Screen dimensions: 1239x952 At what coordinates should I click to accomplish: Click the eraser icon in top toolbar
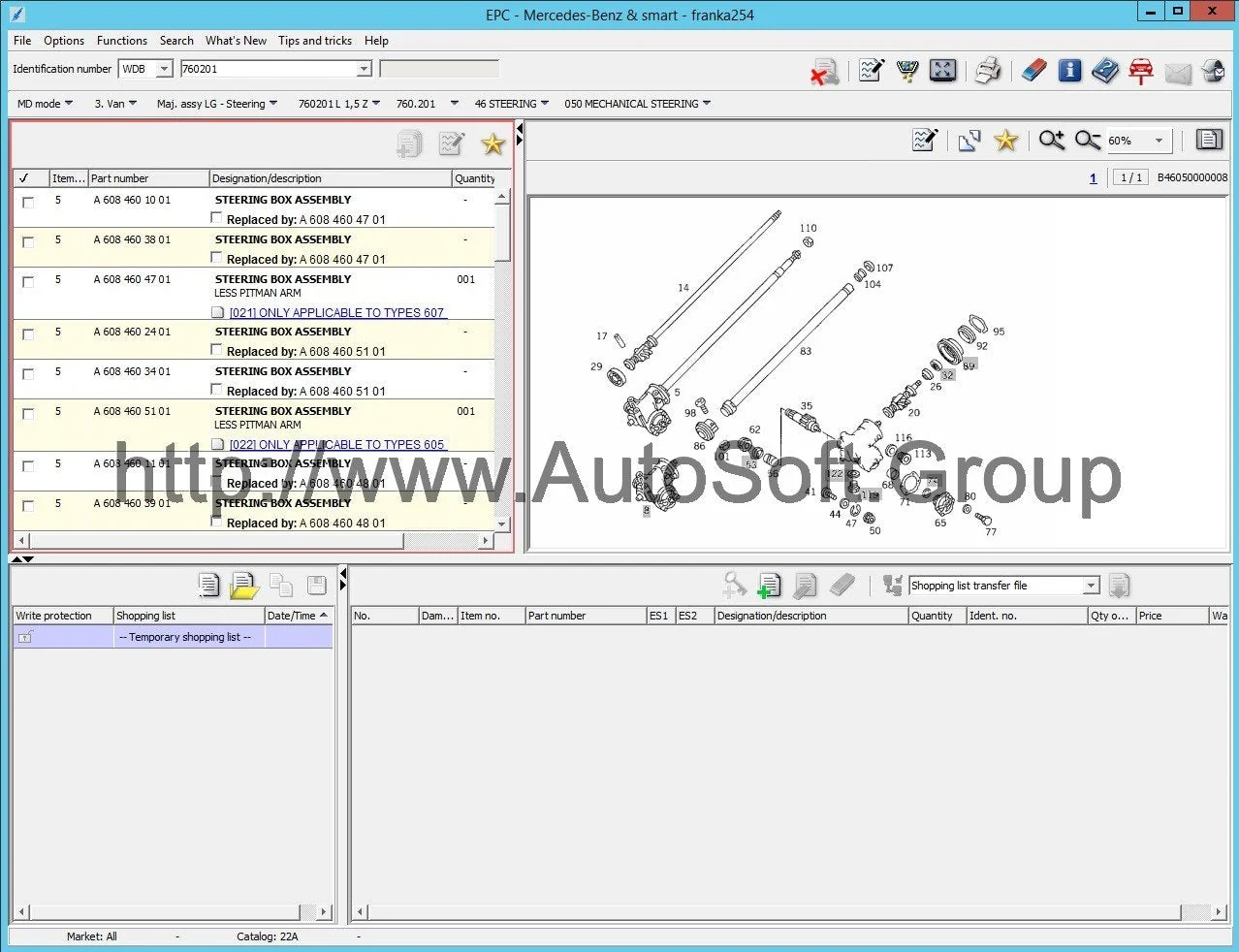pos(1033,71)
